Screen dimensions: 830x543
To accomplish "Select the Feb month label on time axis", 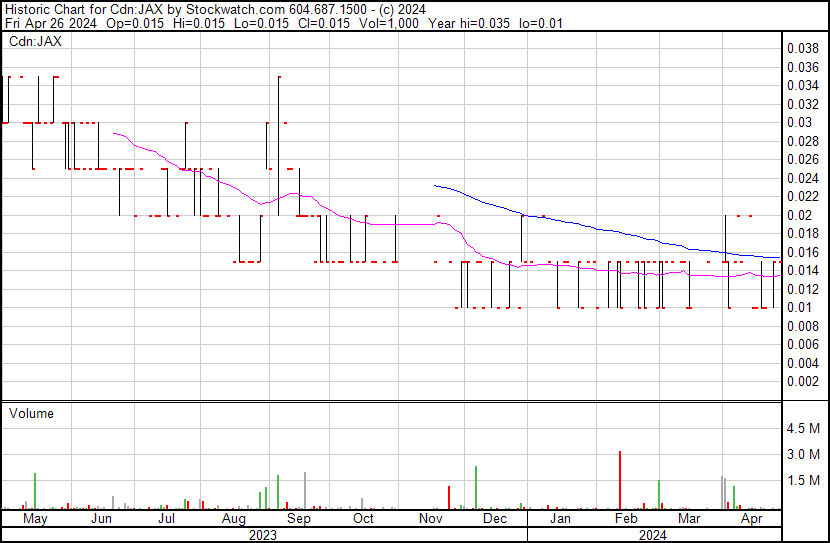I will (x=626, y=519).
